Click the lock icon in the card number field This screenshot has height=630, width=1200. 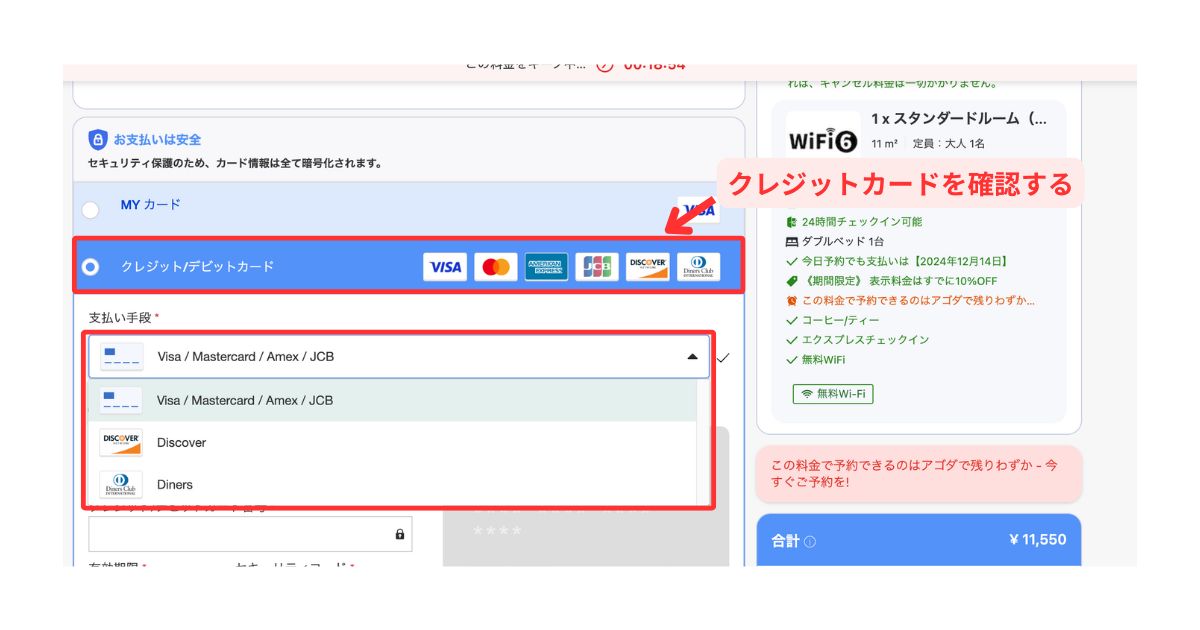(x=400, y=534)
